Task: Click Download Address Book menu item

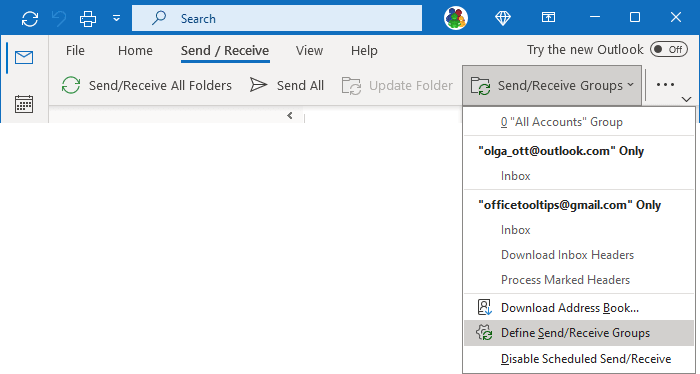Action: coord(579,308)
